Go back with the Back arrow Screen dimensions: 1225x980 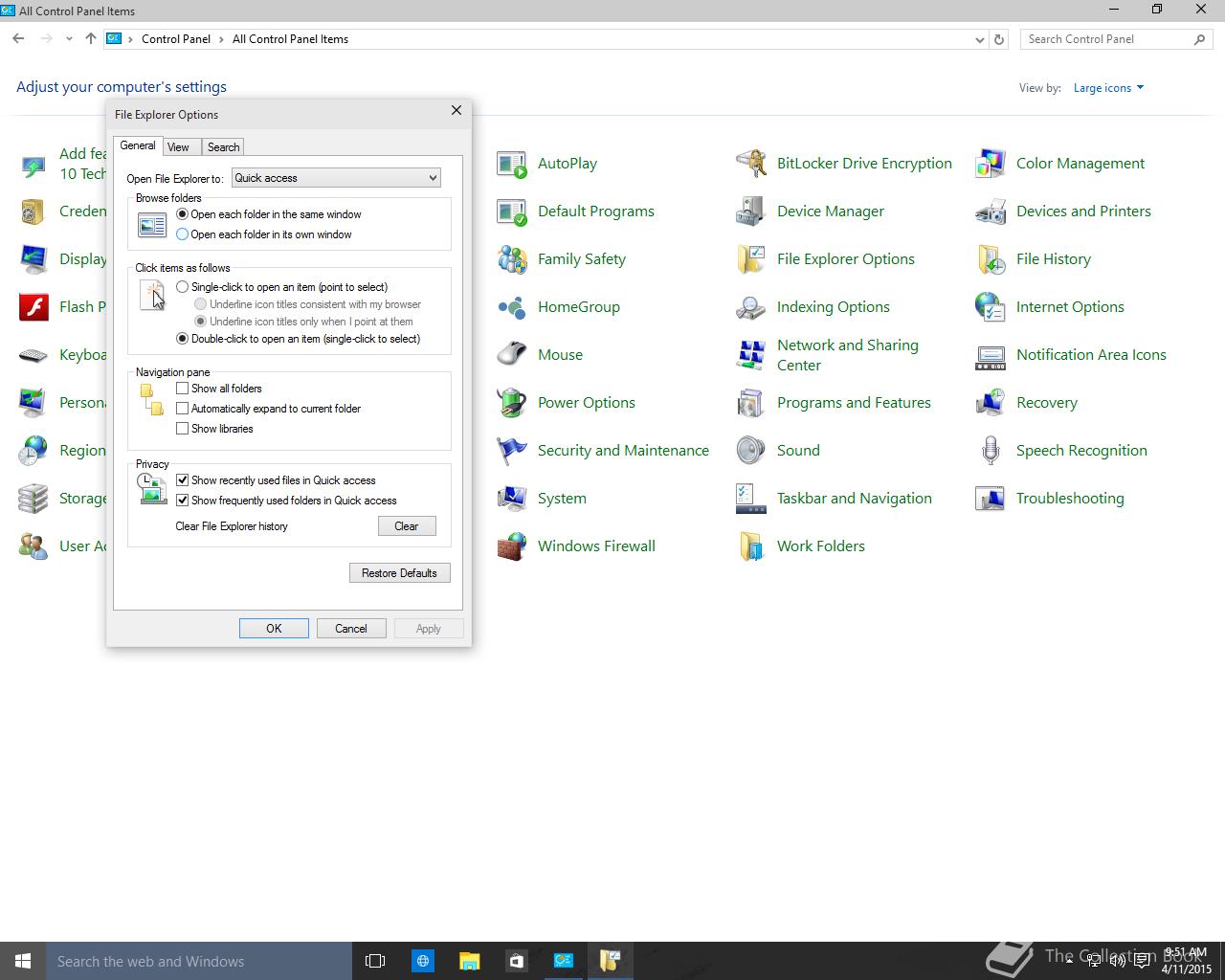[x=18, y=39]
